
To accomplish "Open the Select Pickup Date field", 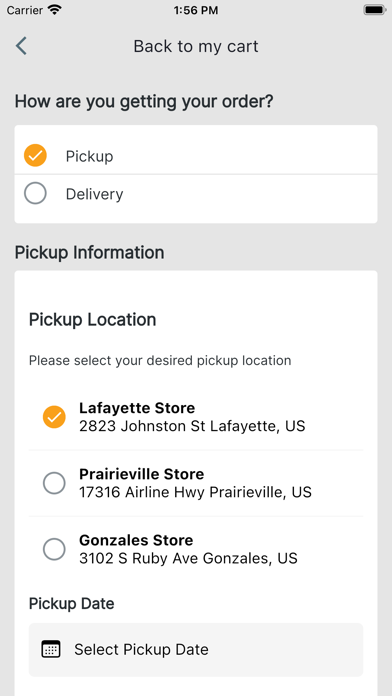I will (x=196, y=649).
